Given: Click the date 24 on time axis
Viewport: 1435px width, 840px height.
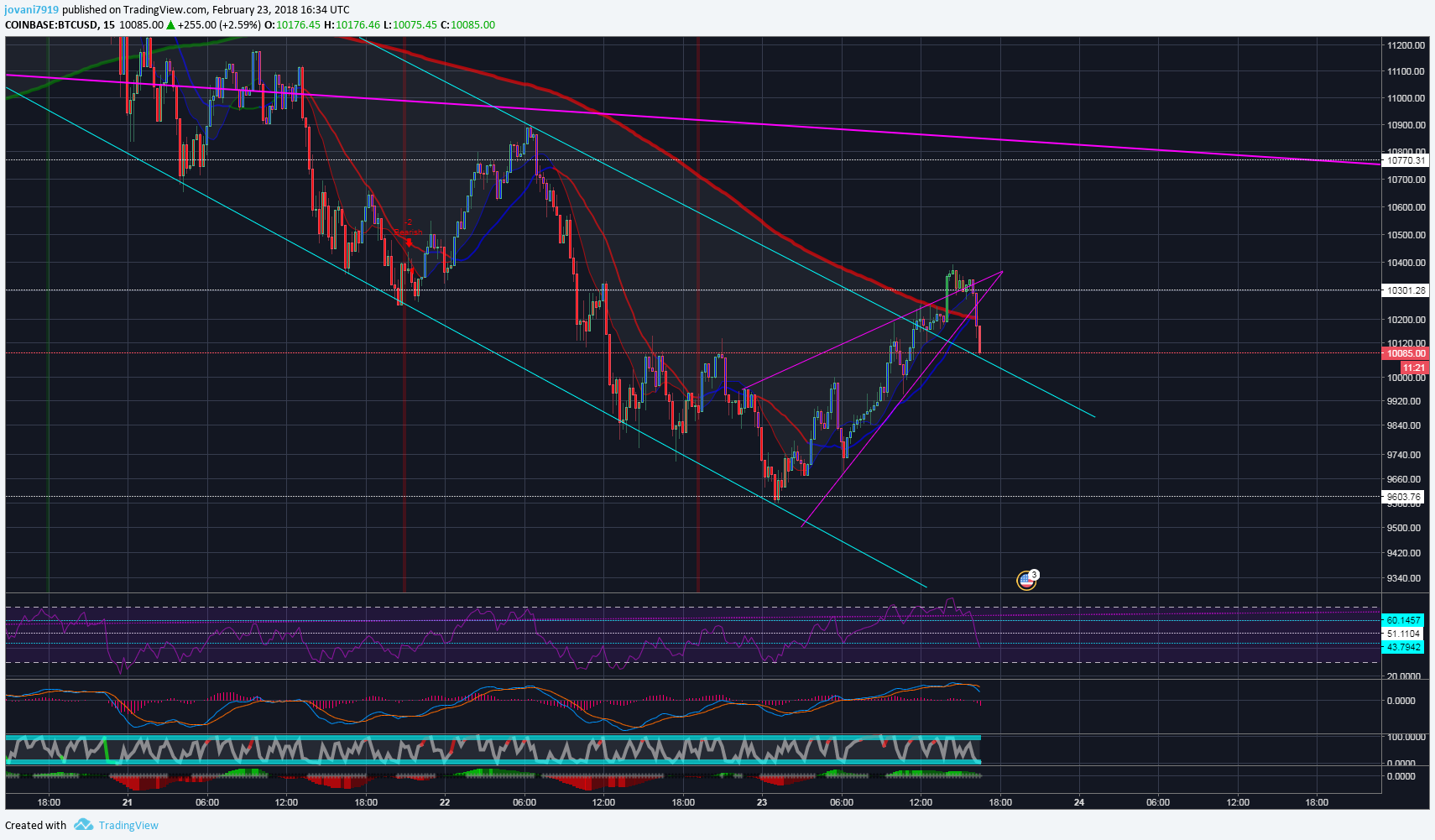Looking at the screenshot, I should (1079, 802).
